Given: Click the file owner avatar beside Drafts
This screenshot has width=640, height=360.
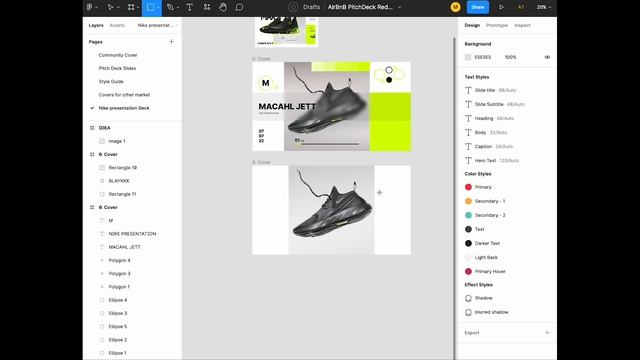Looking at the screenshot, I should (293, 7).
